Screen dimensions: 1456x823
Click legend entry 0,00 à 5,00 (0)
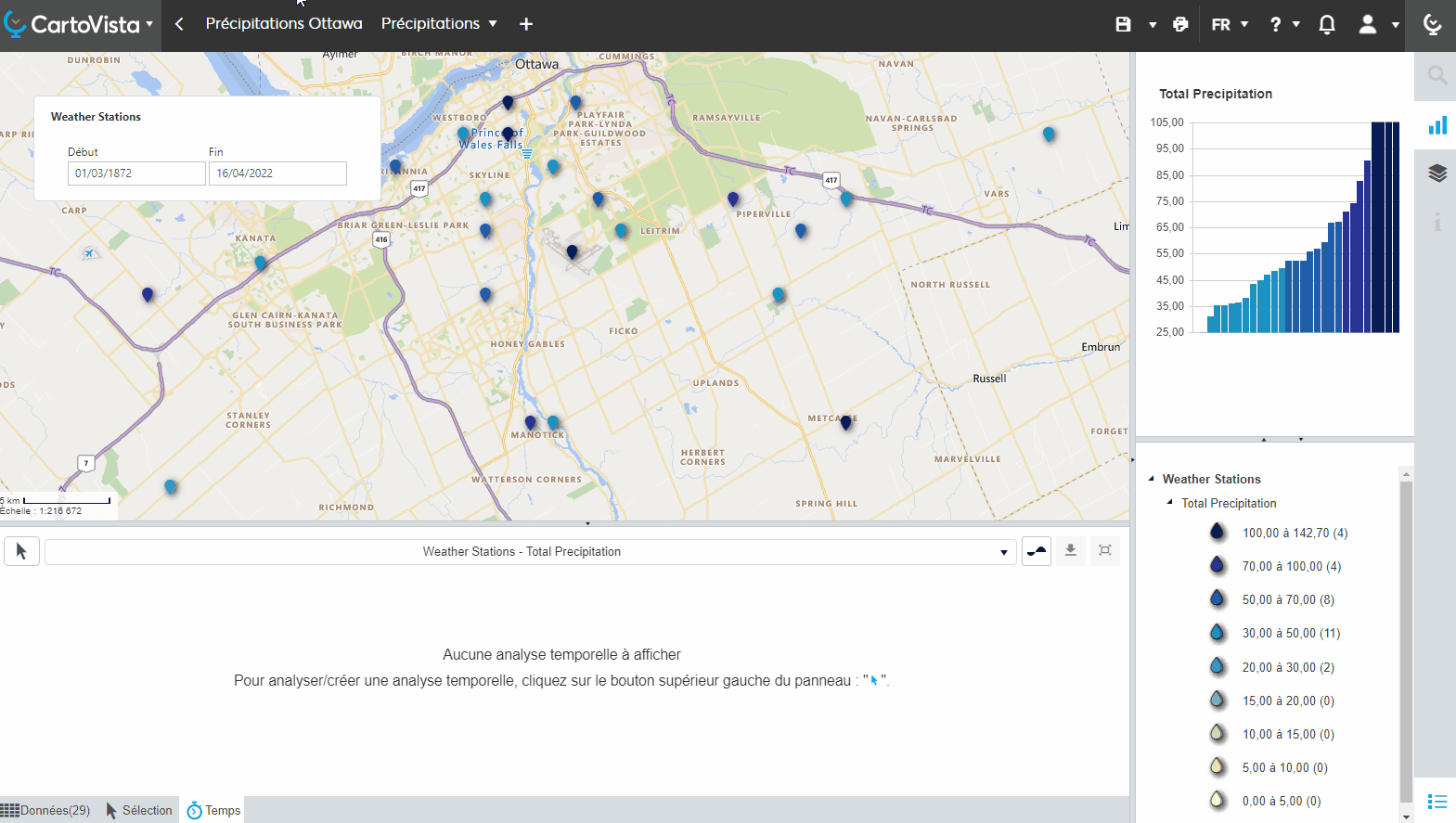click(1282, 802)
